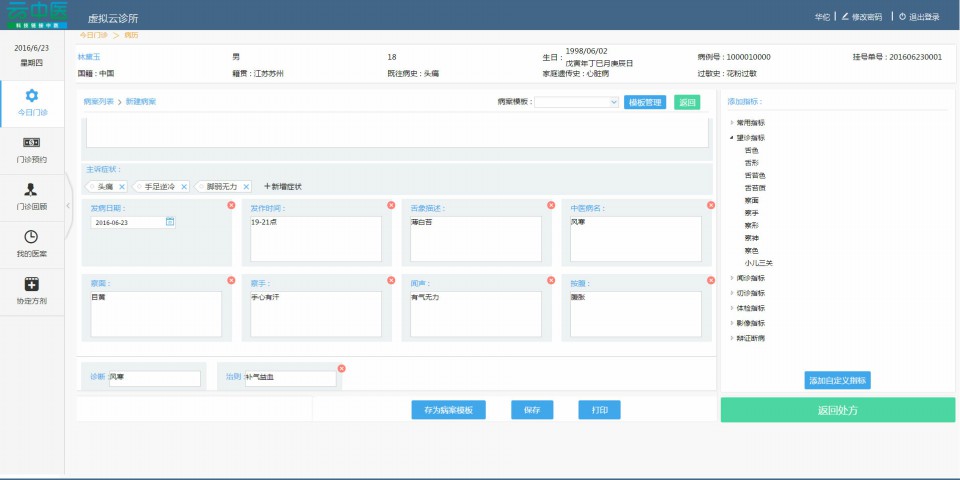Open calendar picker for 发病日期
Screen dimensions: 960x480
(x=170, y=222)
